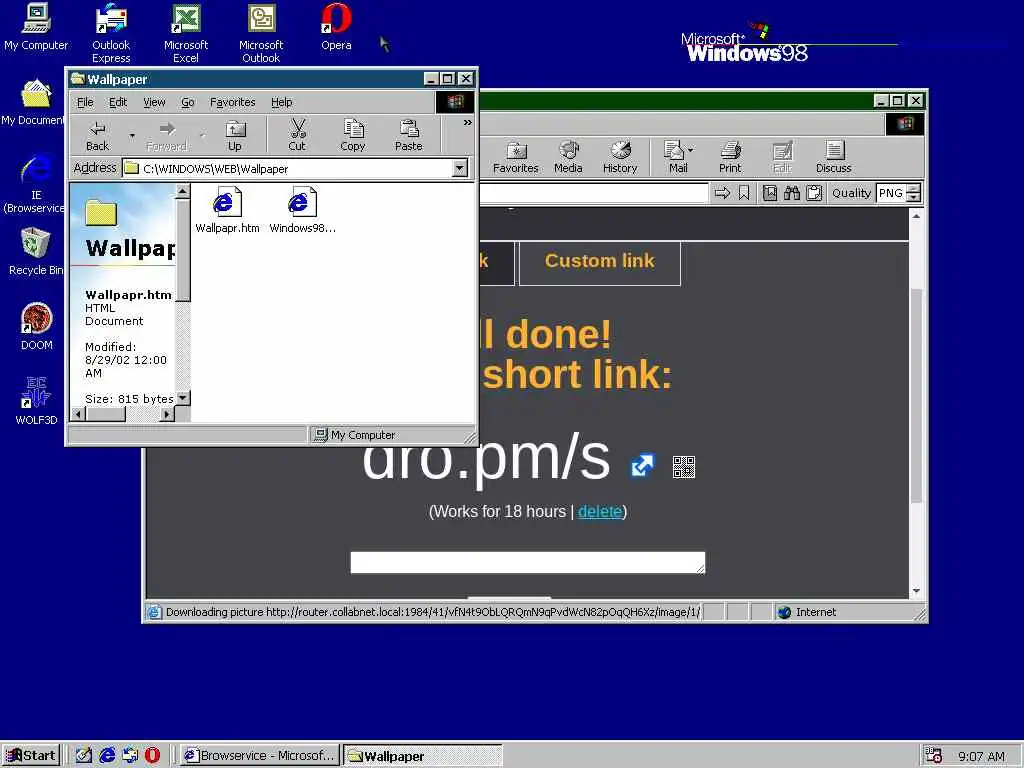
Task: Click the browser page vertical scrollbar thumb
Action: (916, 395)
